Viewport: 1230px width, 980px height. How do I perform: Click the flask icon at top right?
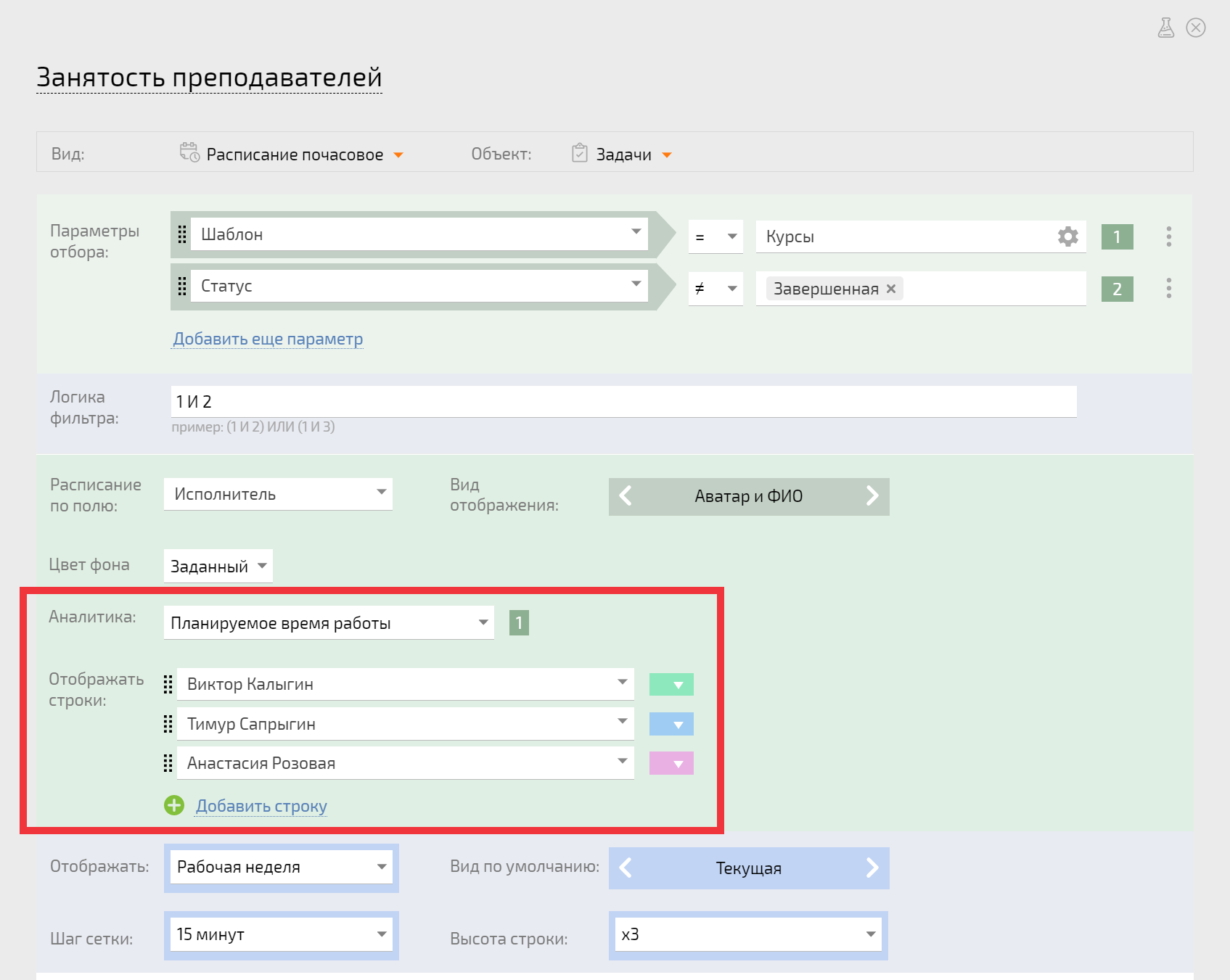click(x=1165, y=28)
